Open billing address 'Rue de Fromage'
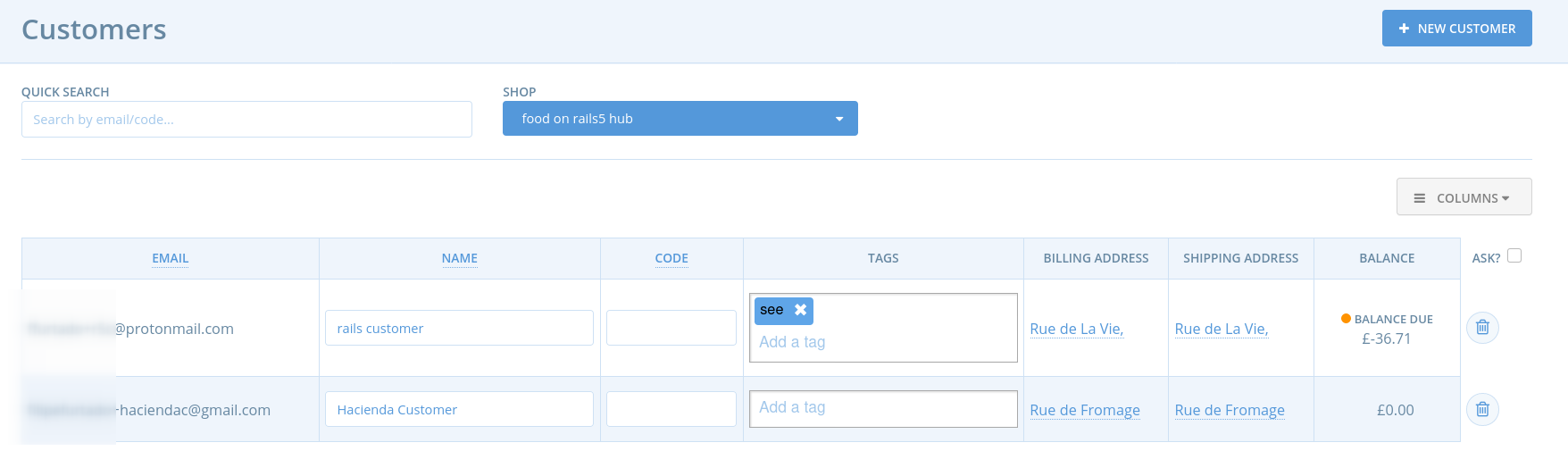Viewport: 1568px width, 476px height. [x=1085, y=410]
